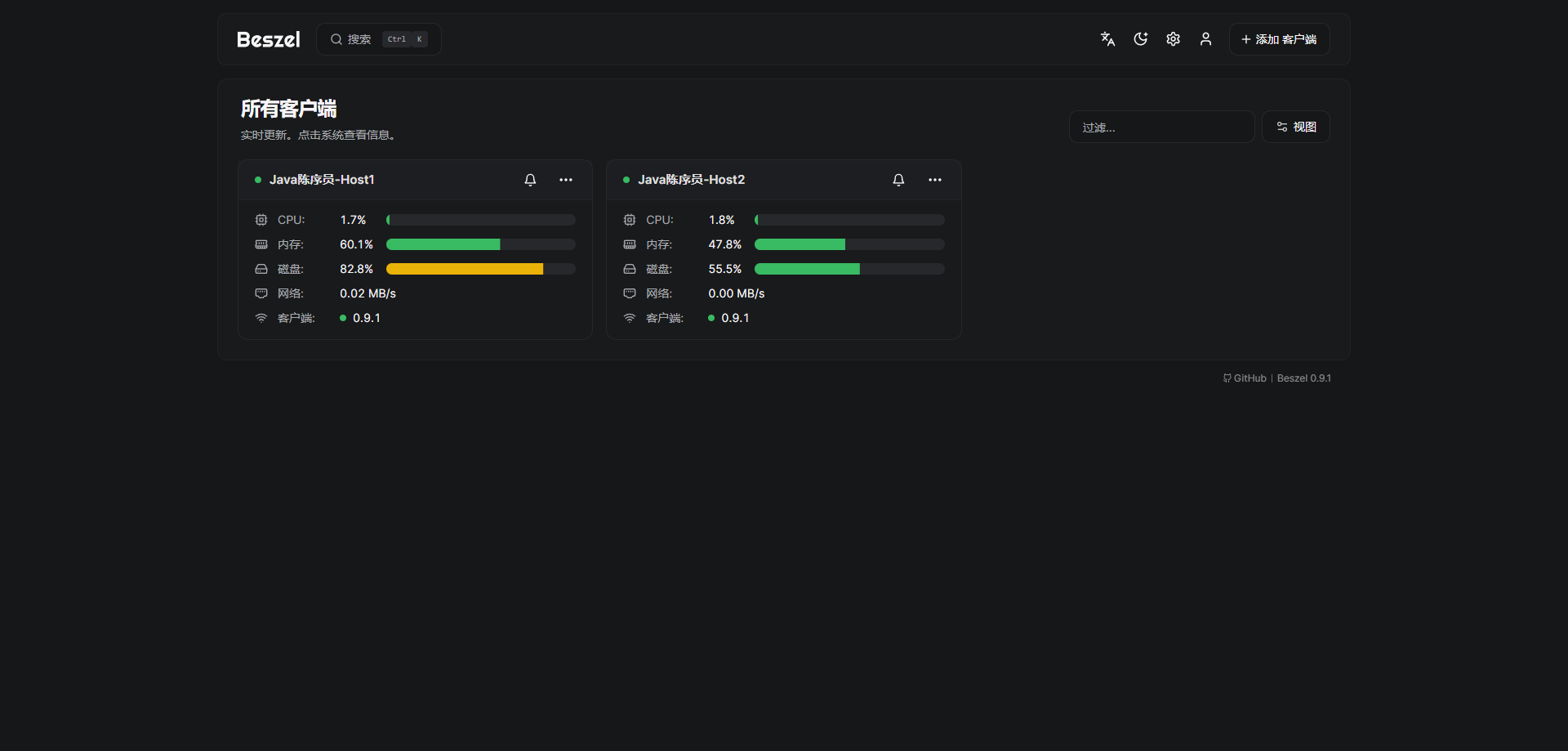Open Java程序员-Host1 system details
1568x751 pixels.
(322, 180)
